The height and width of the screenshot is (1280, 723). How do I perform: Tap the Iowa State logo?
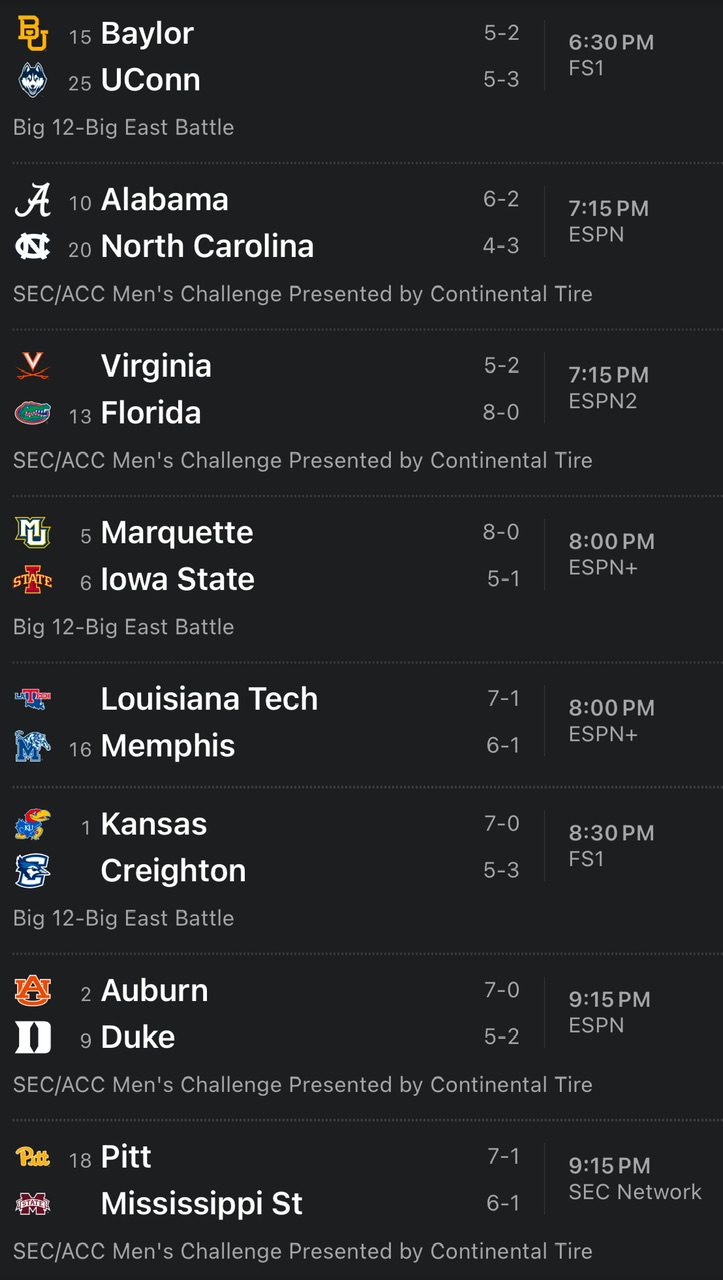tap(33, 580)
